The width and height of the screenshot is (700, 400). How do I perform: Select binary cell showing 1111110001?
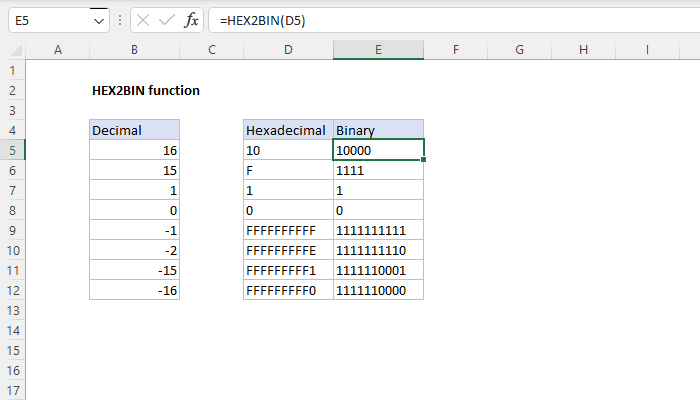point(378,270)
